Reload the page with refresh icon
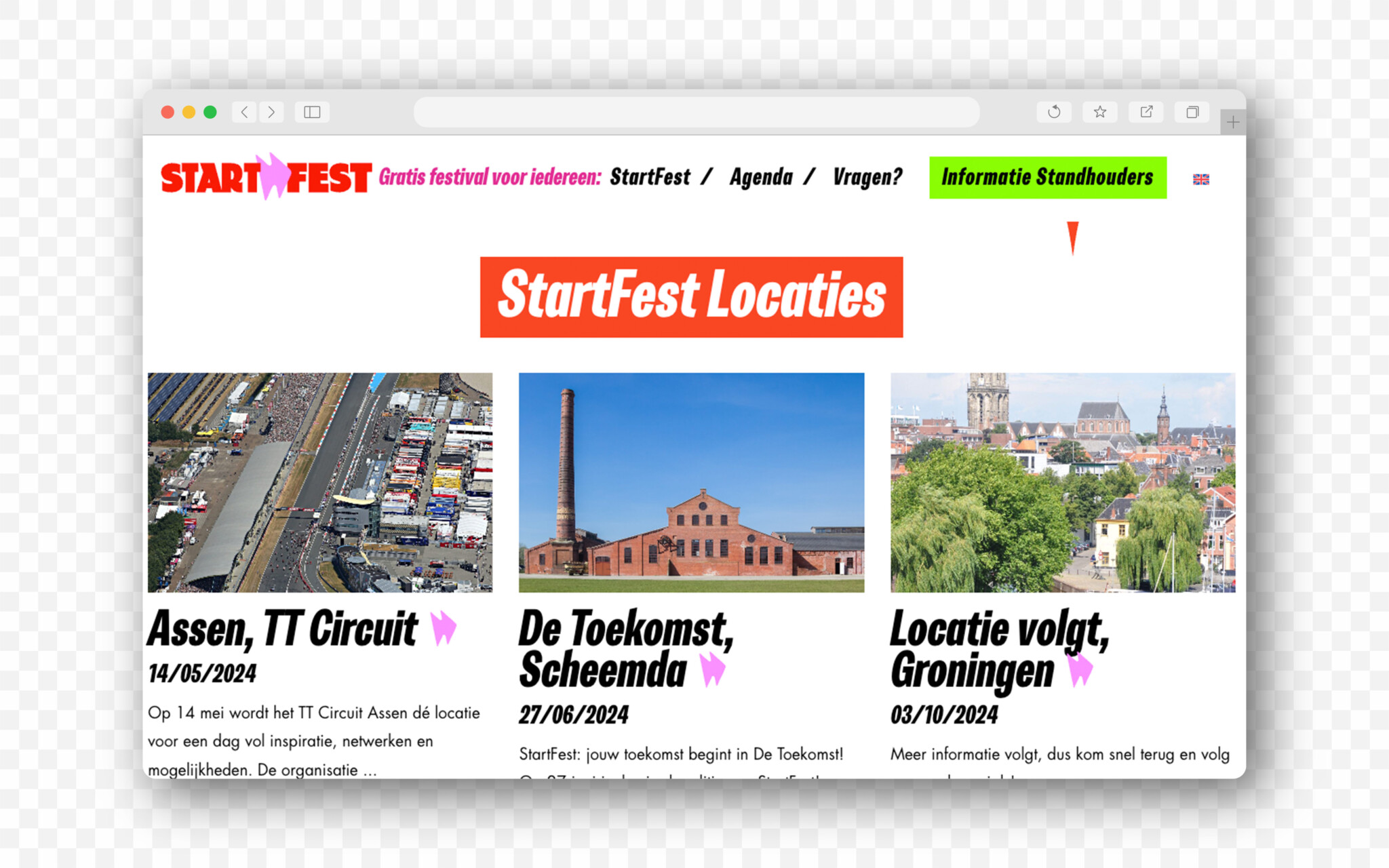Screen dimensions: 1389x868 (x=1053, y=112)
